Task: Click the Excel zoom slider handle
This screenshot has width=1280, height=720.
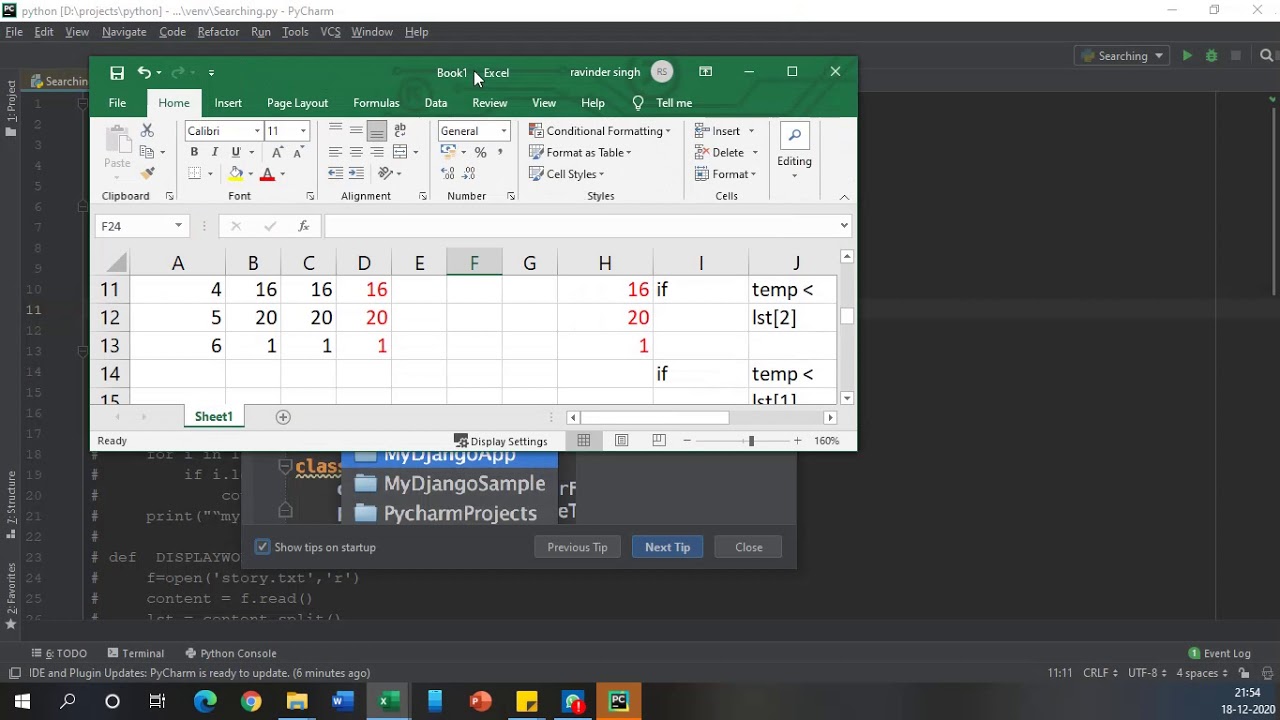Action: 751,440
